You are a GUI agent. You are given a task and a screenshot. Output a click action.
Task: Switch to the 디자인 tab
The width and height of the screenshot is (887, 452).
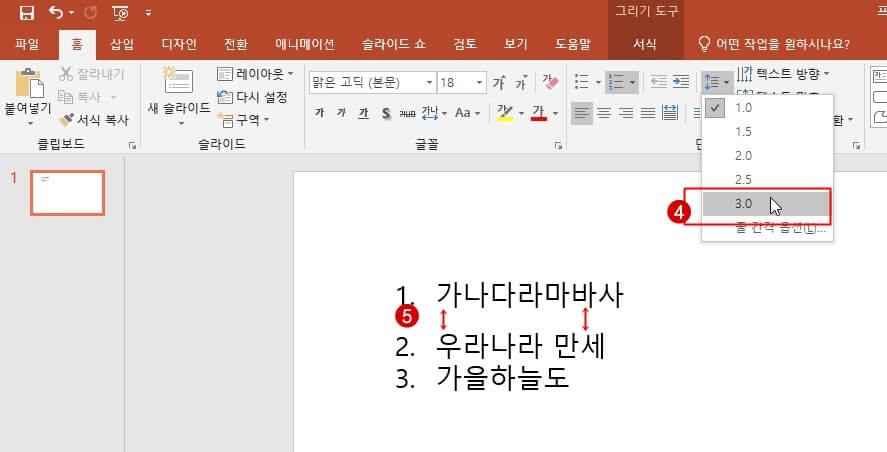pyautogui.click(x=179, y=44)
